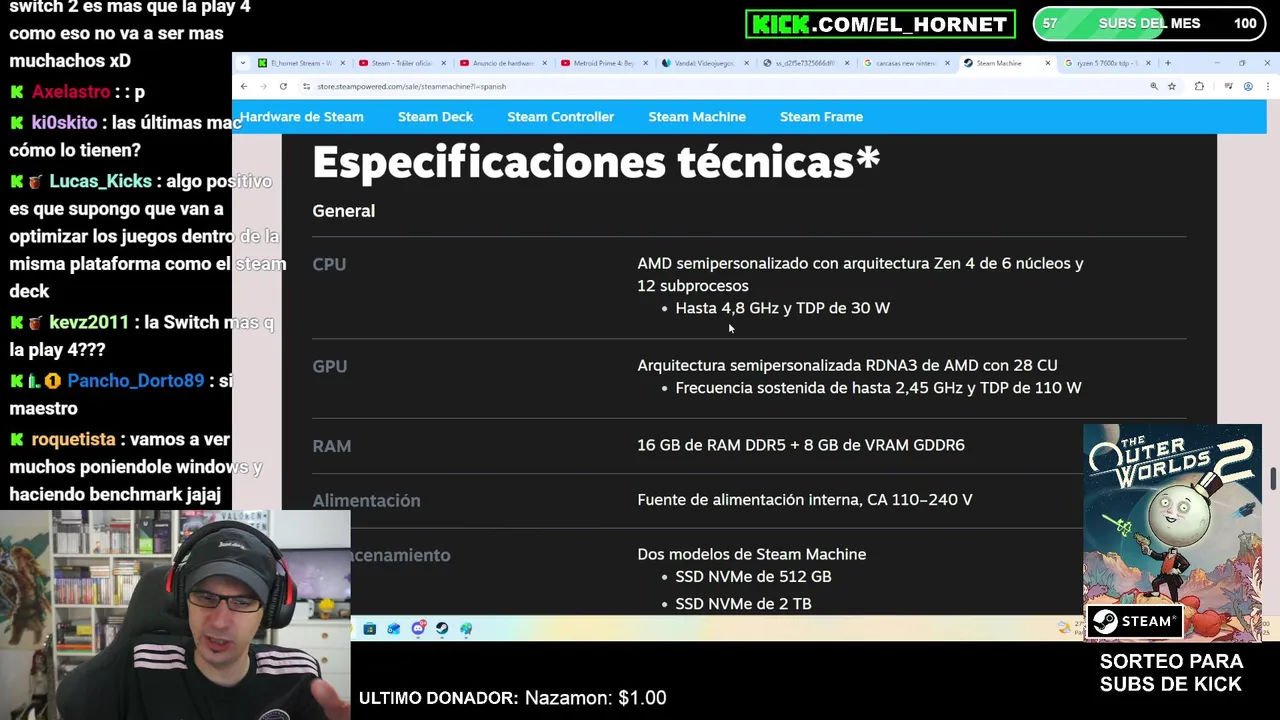Click 'Frecuencia sostenida de hasta 2,45 GHz' bullet

point(878,388)
